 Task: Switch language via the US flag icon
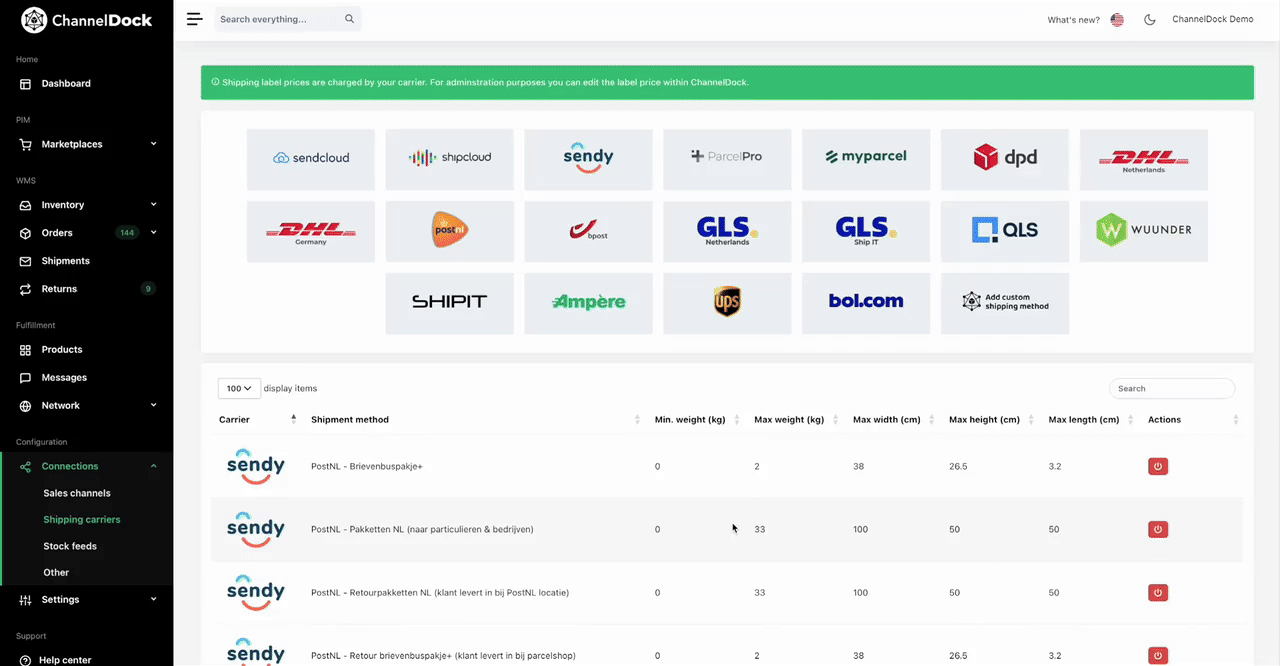tap(1117, 20)
